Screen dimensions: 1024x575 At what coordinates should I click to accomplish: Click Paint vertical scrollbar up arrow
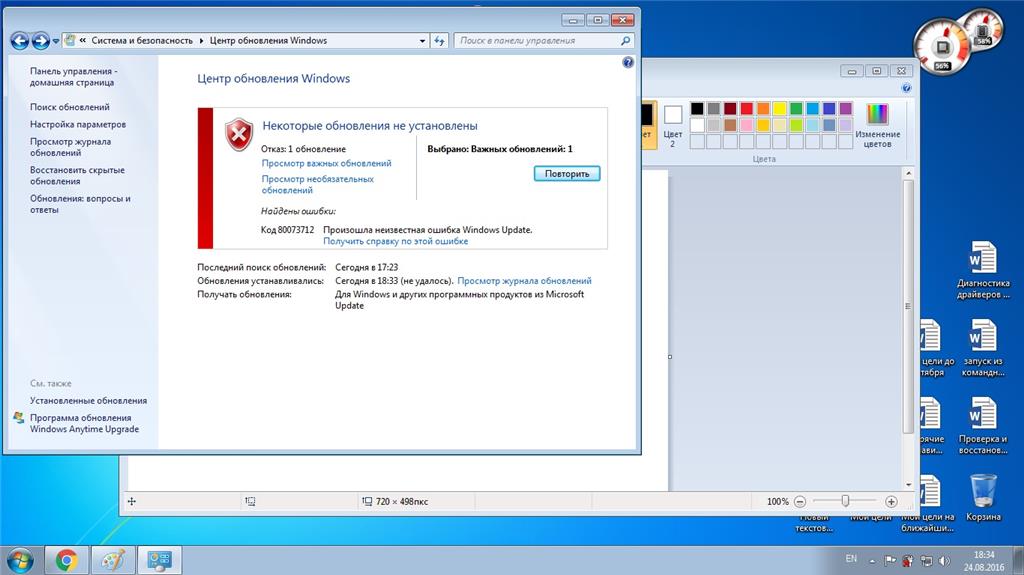[908, 174]
